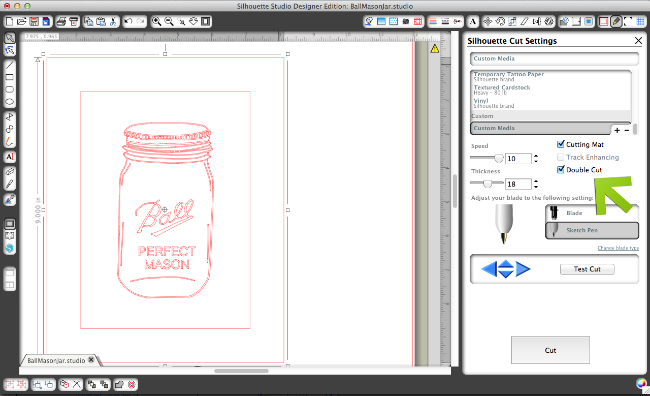Close the Silhouette Cut Settings panel

[x=638, y=40]
